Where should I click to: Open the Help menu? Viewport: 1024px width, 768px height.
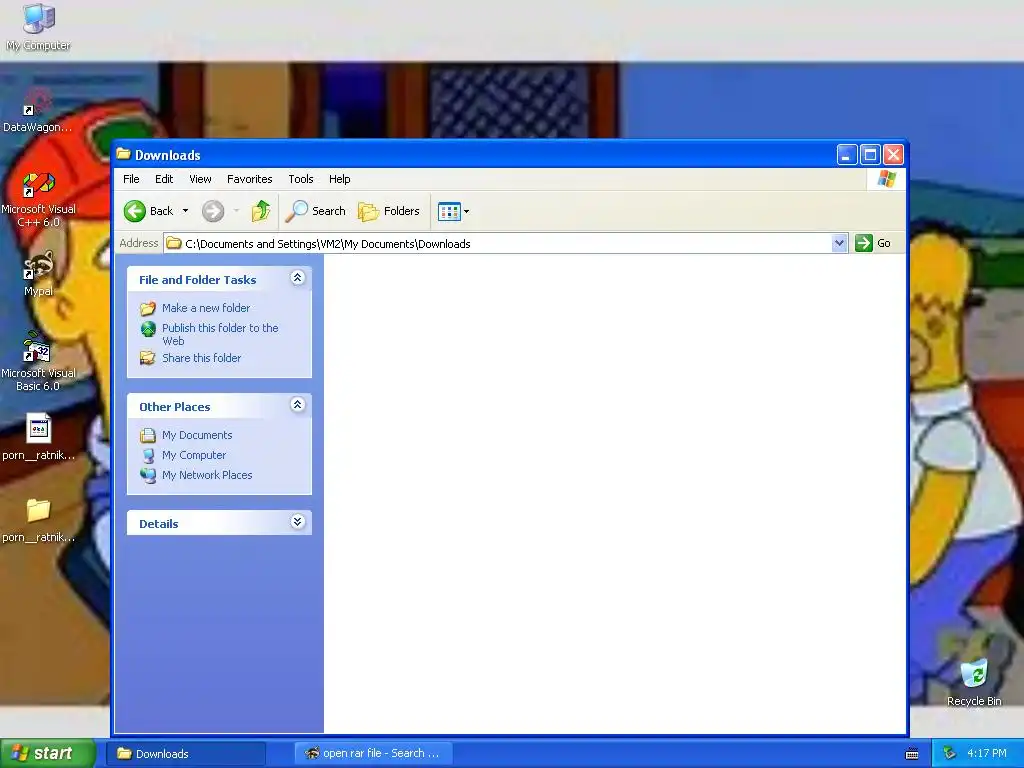pyautogui.click(x=340, y=179)
